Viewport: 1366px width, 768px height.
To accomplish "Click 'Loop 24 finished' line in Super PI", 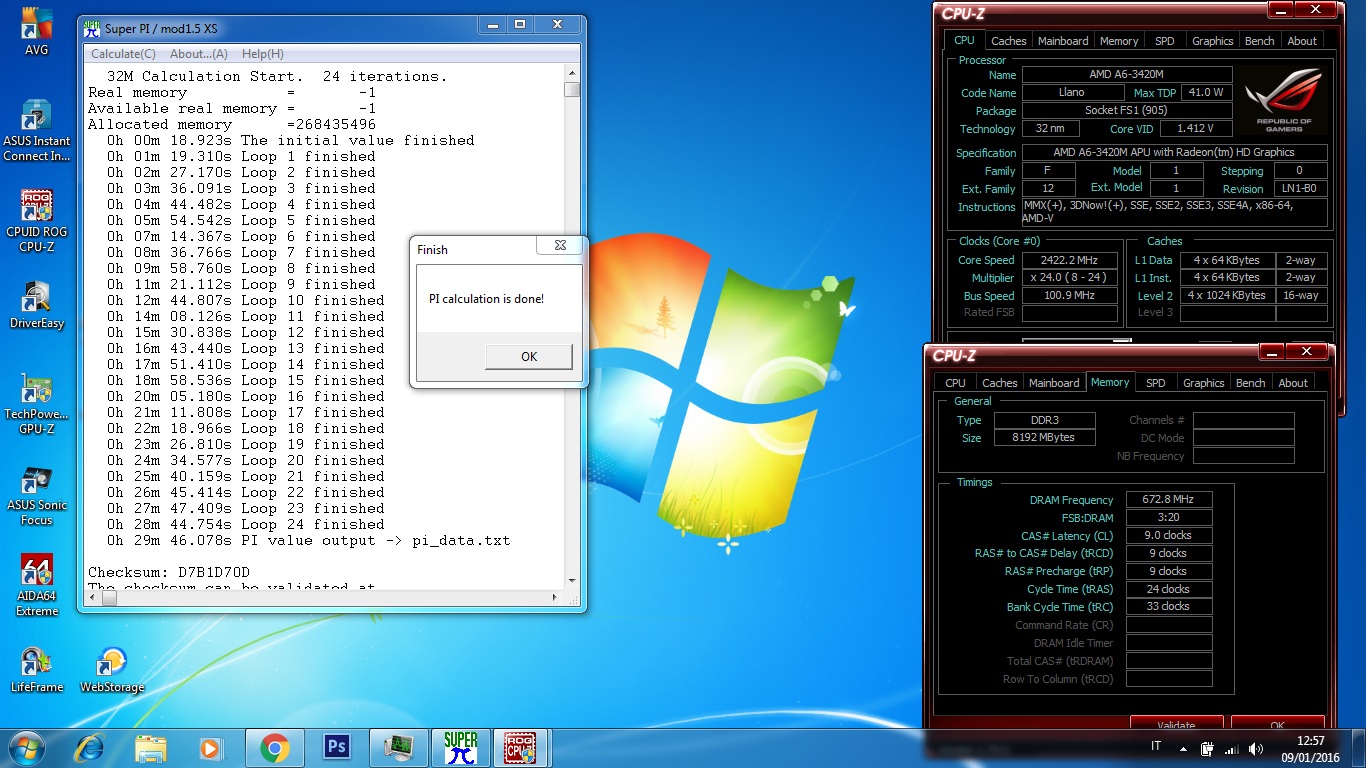I will tap(246, 524).
